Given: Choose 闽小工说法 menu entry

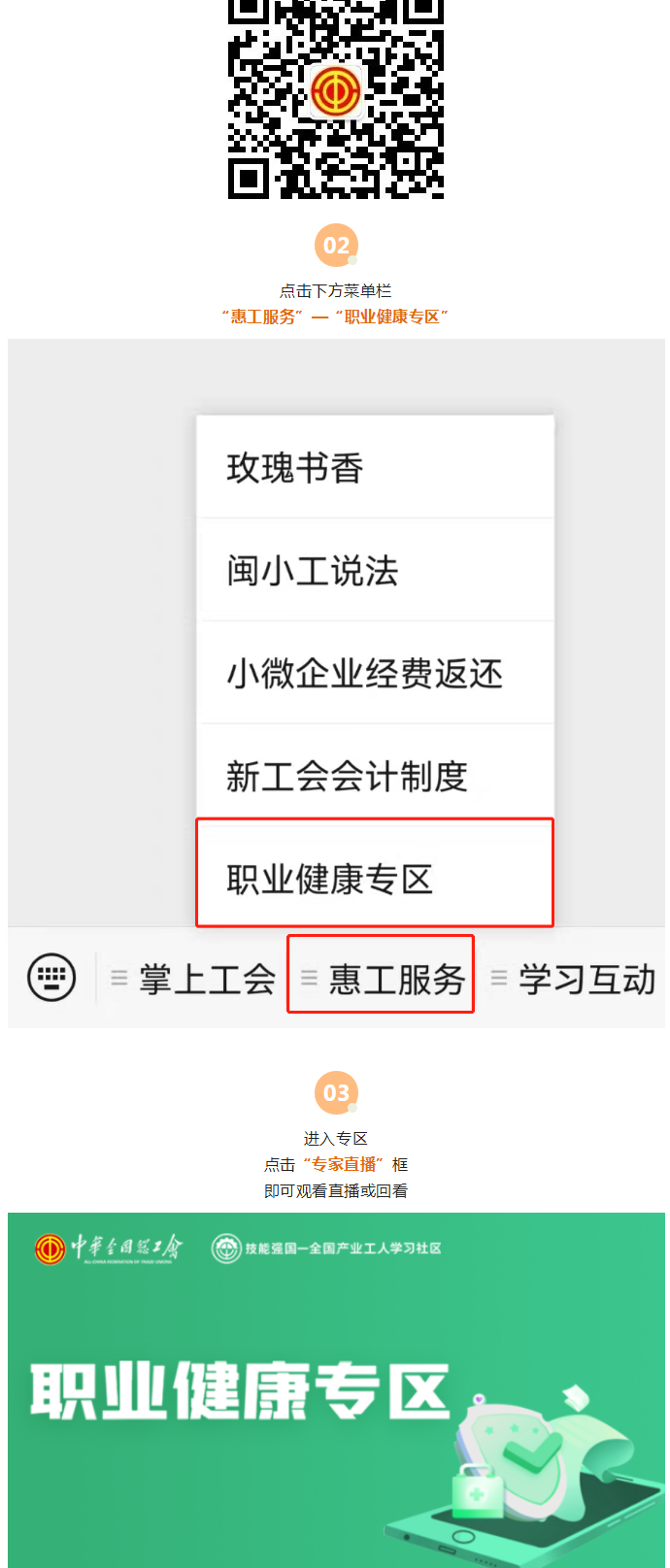Looking at the screenshot, I should point(376,570).
